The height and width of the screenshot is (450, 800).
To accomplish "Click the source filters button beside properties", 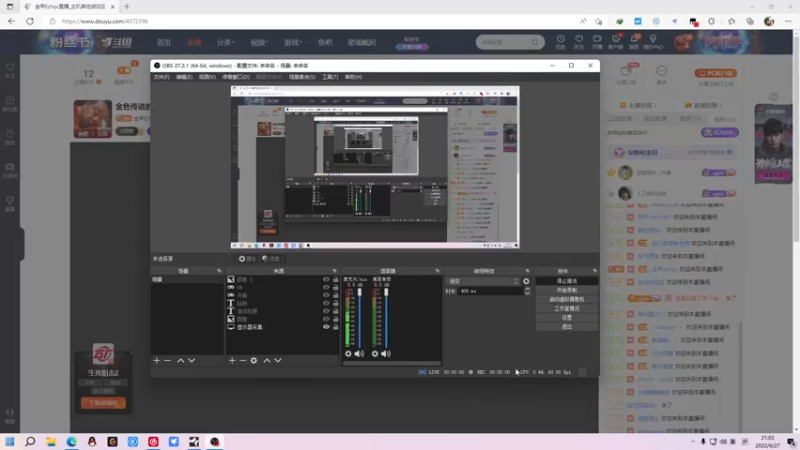I will coord(271,259).
